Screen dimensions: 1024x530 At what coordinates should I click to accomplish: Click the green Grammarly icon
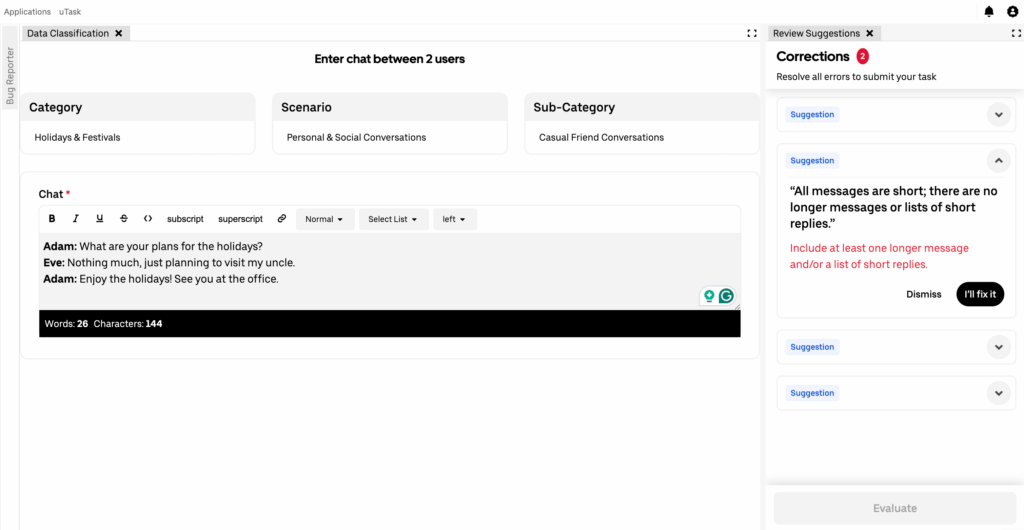(726, 296)
